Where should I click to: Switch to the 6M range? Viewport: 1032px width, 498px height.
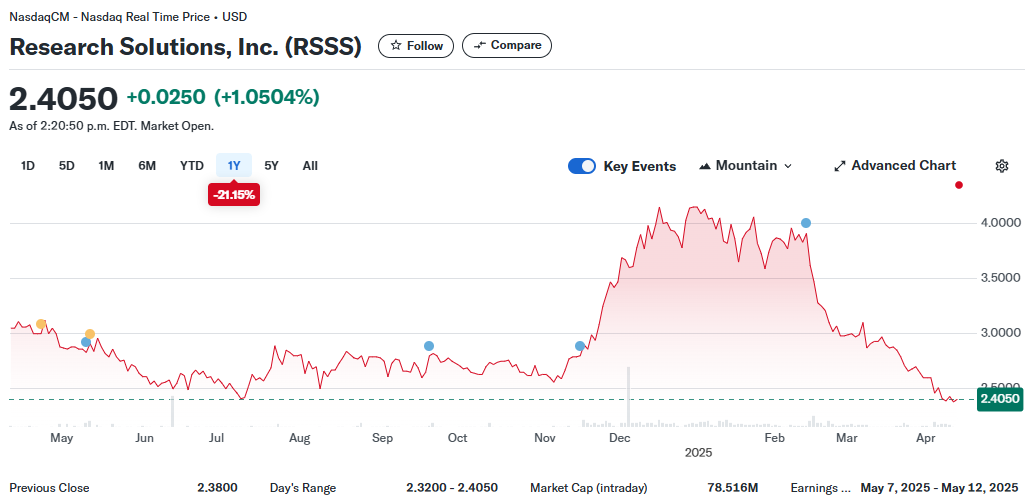[147, 166]
